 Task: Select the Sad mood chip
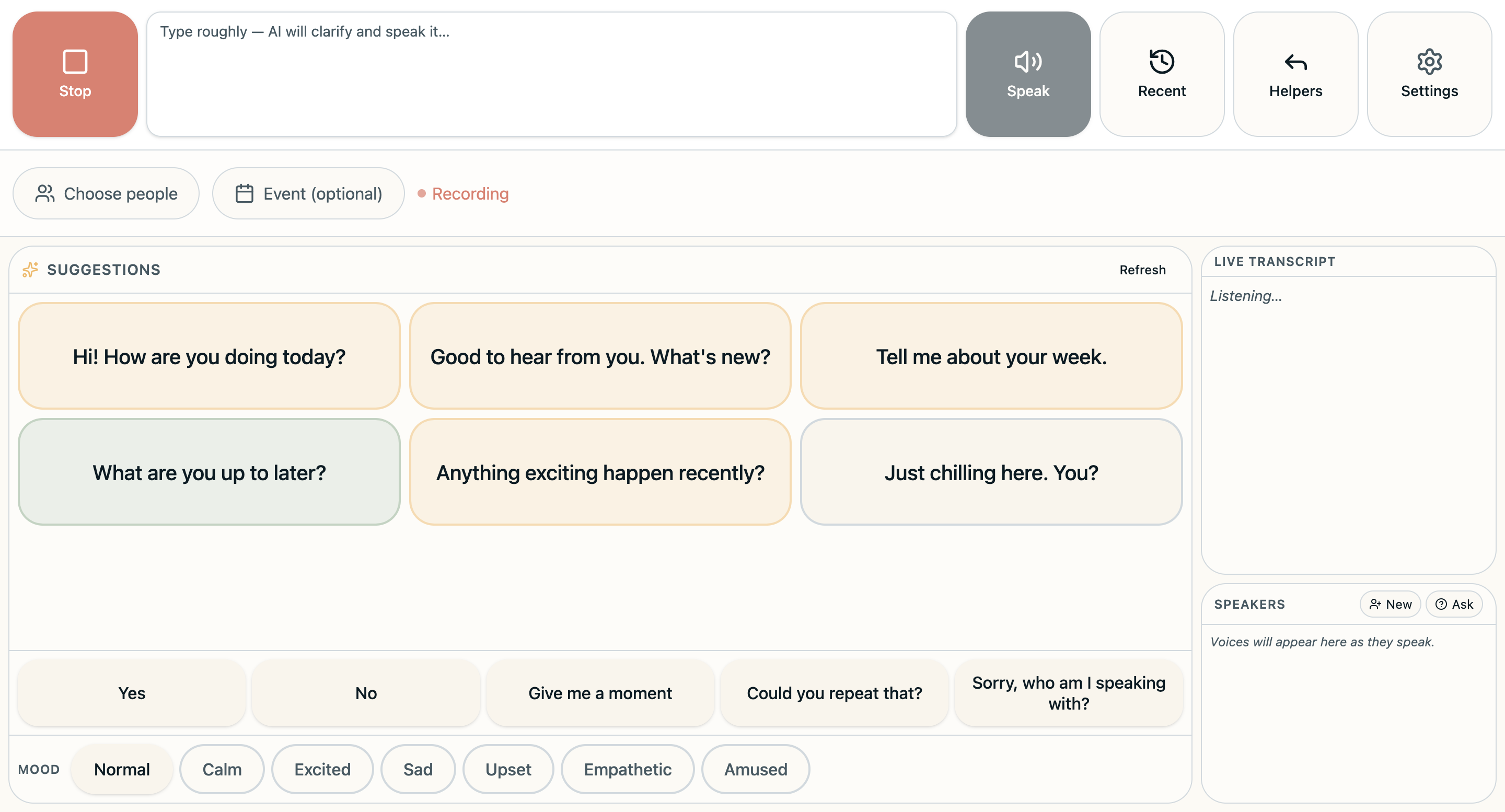click(418, 769)
